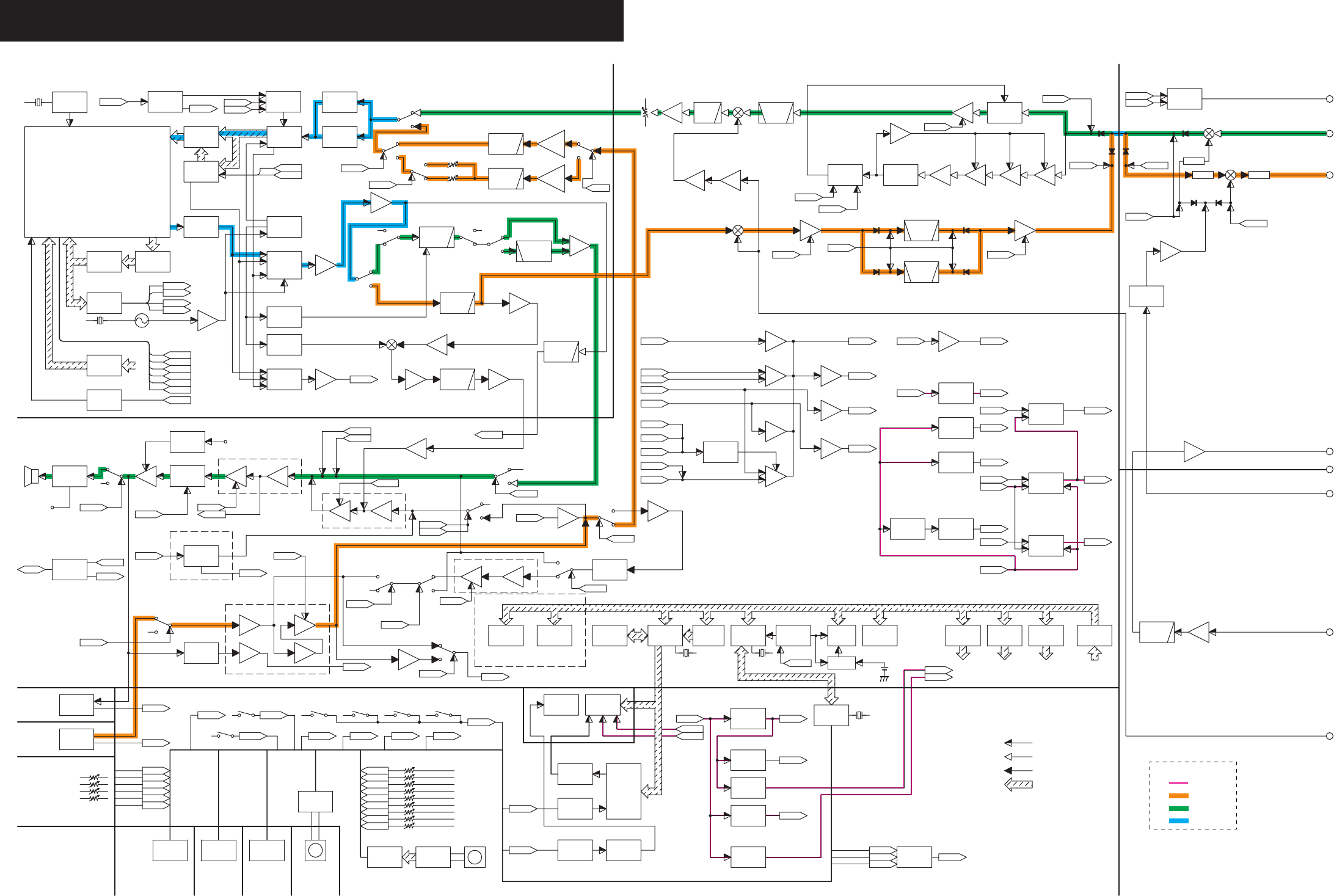Select the orange bar in the legend box
Screen dimensions: 1334x896
(1178, 796)
